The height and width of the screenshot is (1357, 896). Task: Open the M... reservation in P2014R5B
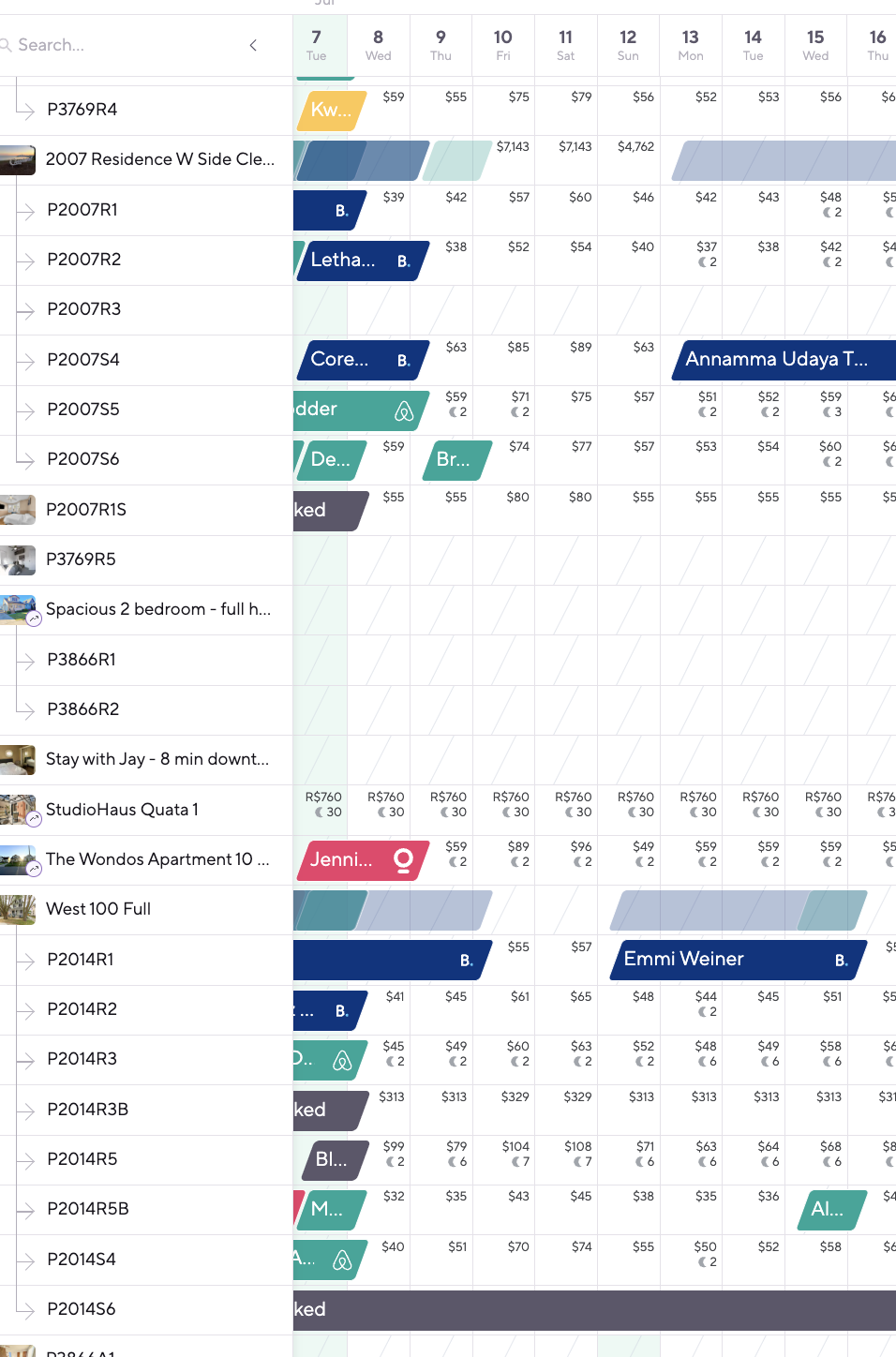pyautogui.click(x=332, y=1210)
